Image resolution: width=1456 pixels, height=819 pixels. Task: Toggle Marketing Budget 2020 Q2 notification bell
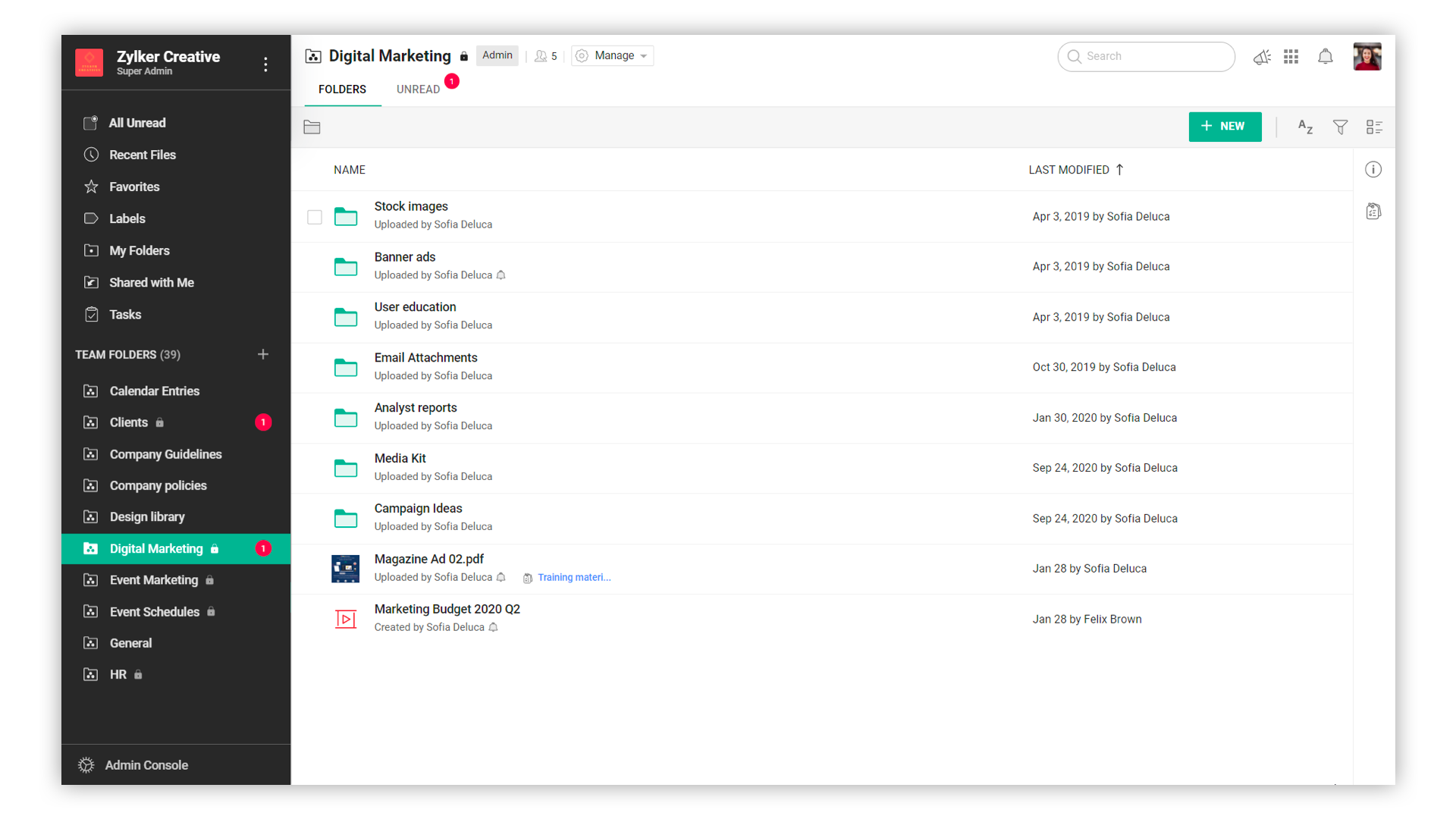coord(494,627)
